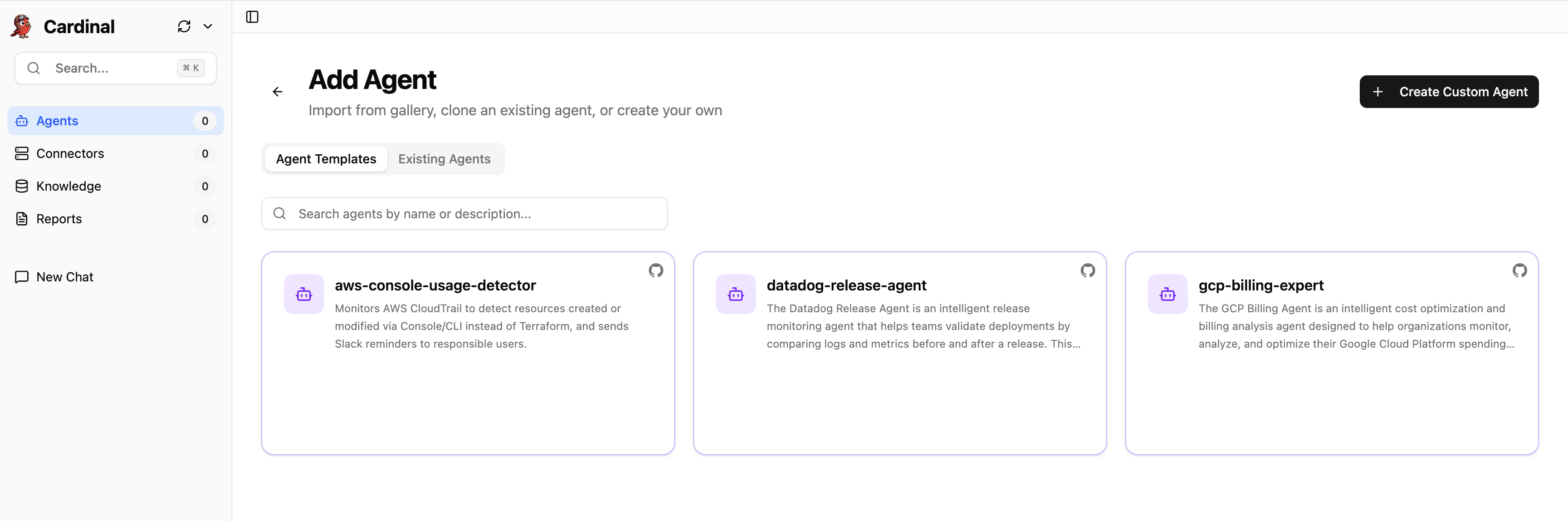Image resolution: width=1568 pixels, height=521 pixels.
Task: Focus the search agents by name field
Action: click(475, 214)
